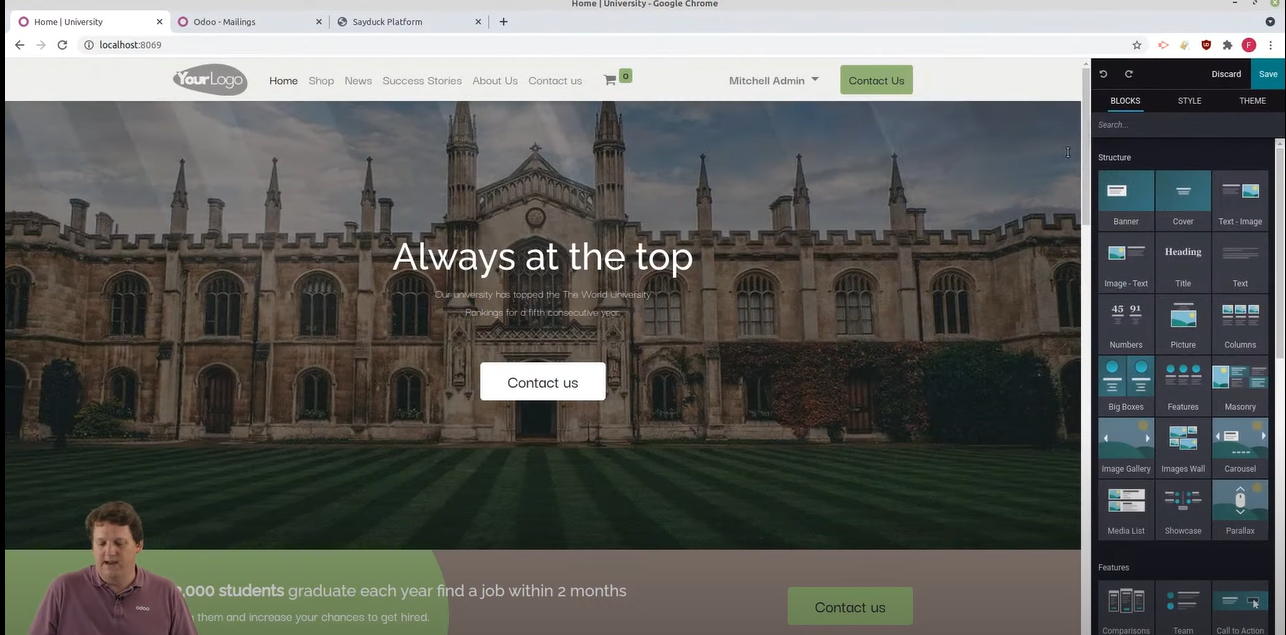Select the Masonry building block
The image size is (1286, 635).
tap(1240, 385)
